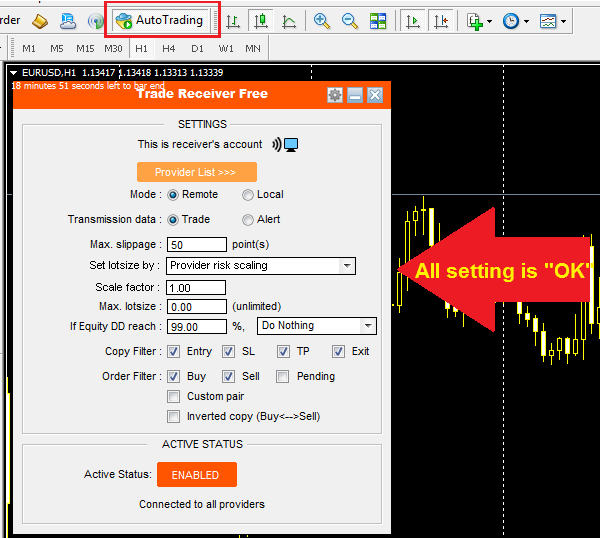Image resolution: width=600 pixels, height=538 pixels.
Task: Toggle the Entry copy filter checkbox
Action: [x=173, y=352]
